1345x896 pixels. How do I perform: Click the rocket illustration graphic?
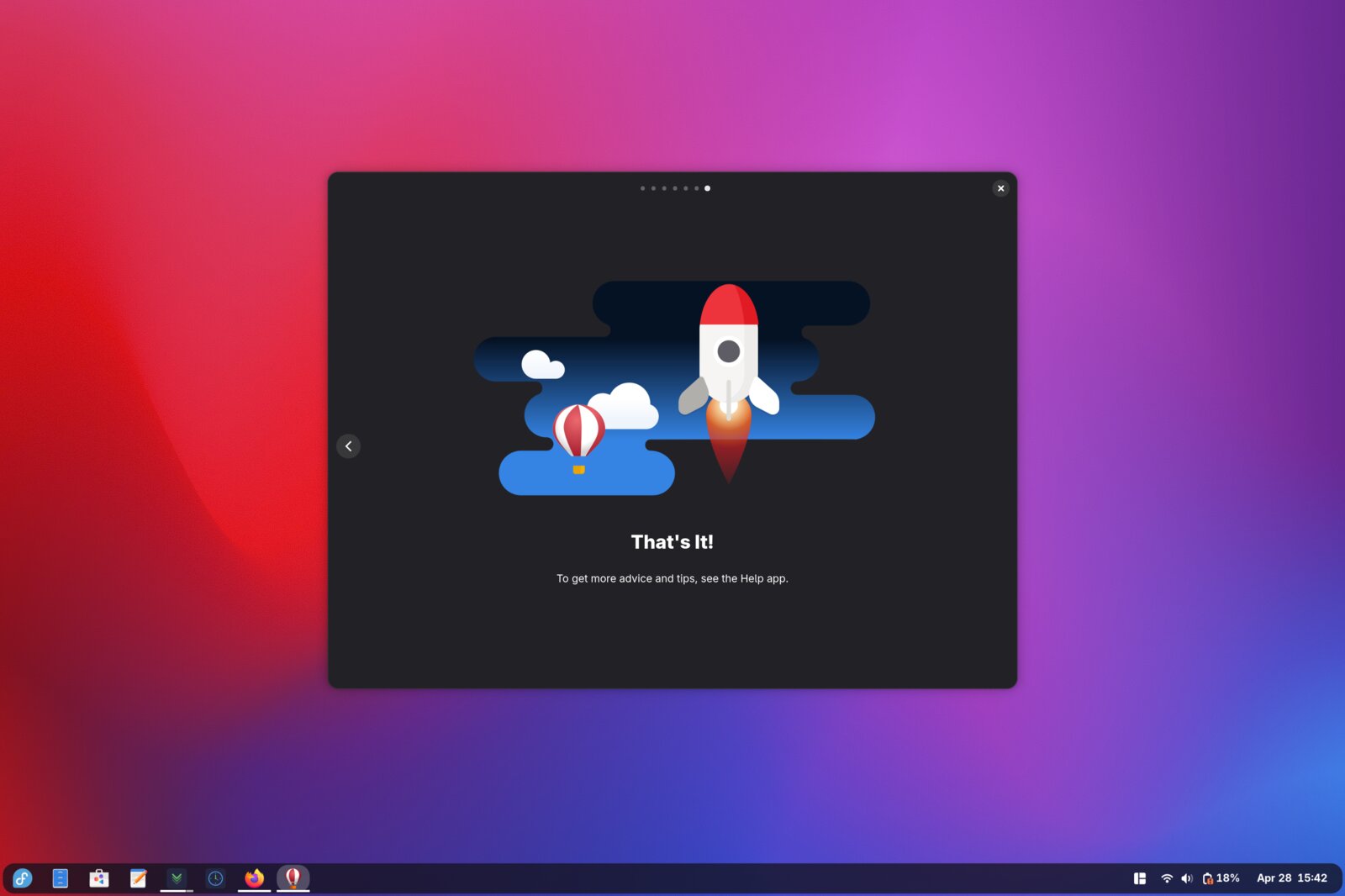point(728,361)
